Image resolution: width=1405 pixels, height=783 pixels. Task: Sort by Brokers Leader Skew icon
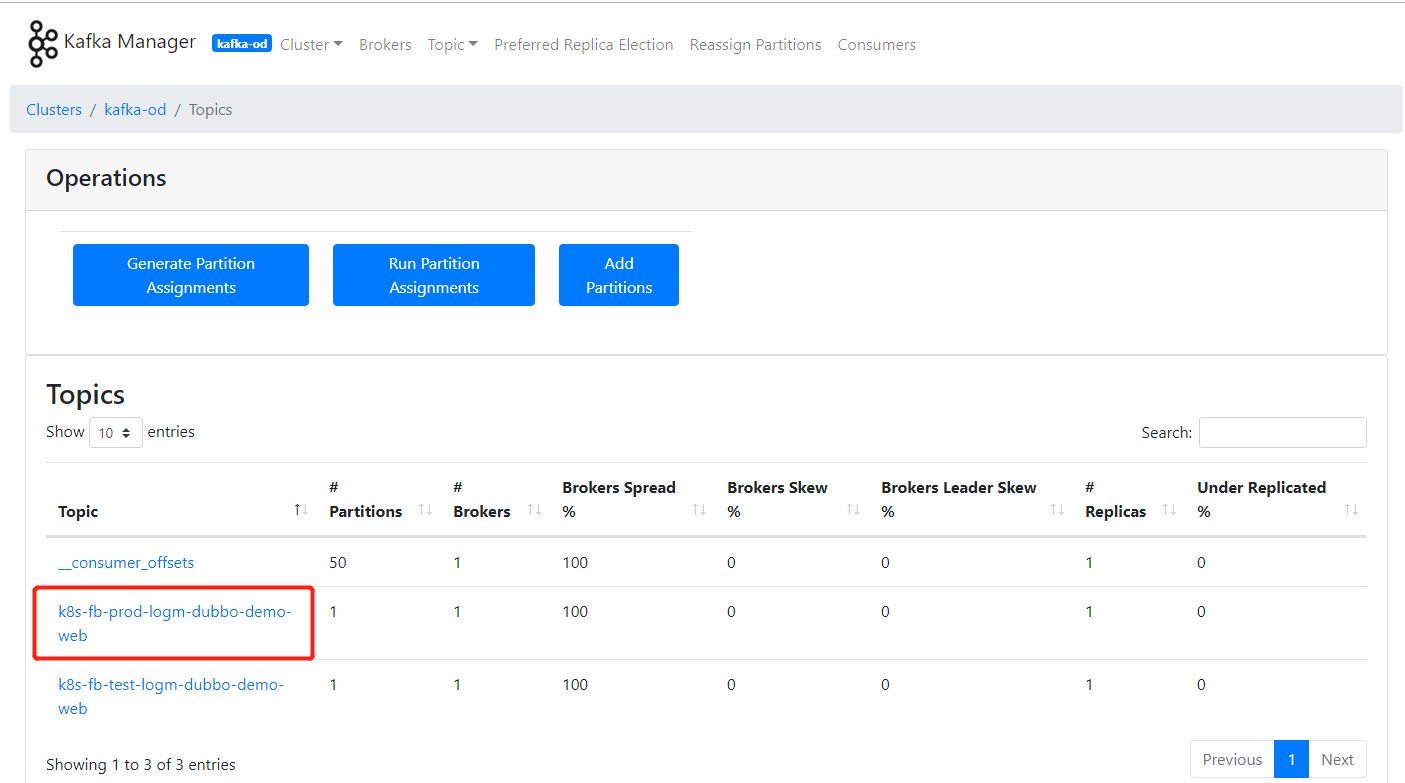tap(1057, 510)
